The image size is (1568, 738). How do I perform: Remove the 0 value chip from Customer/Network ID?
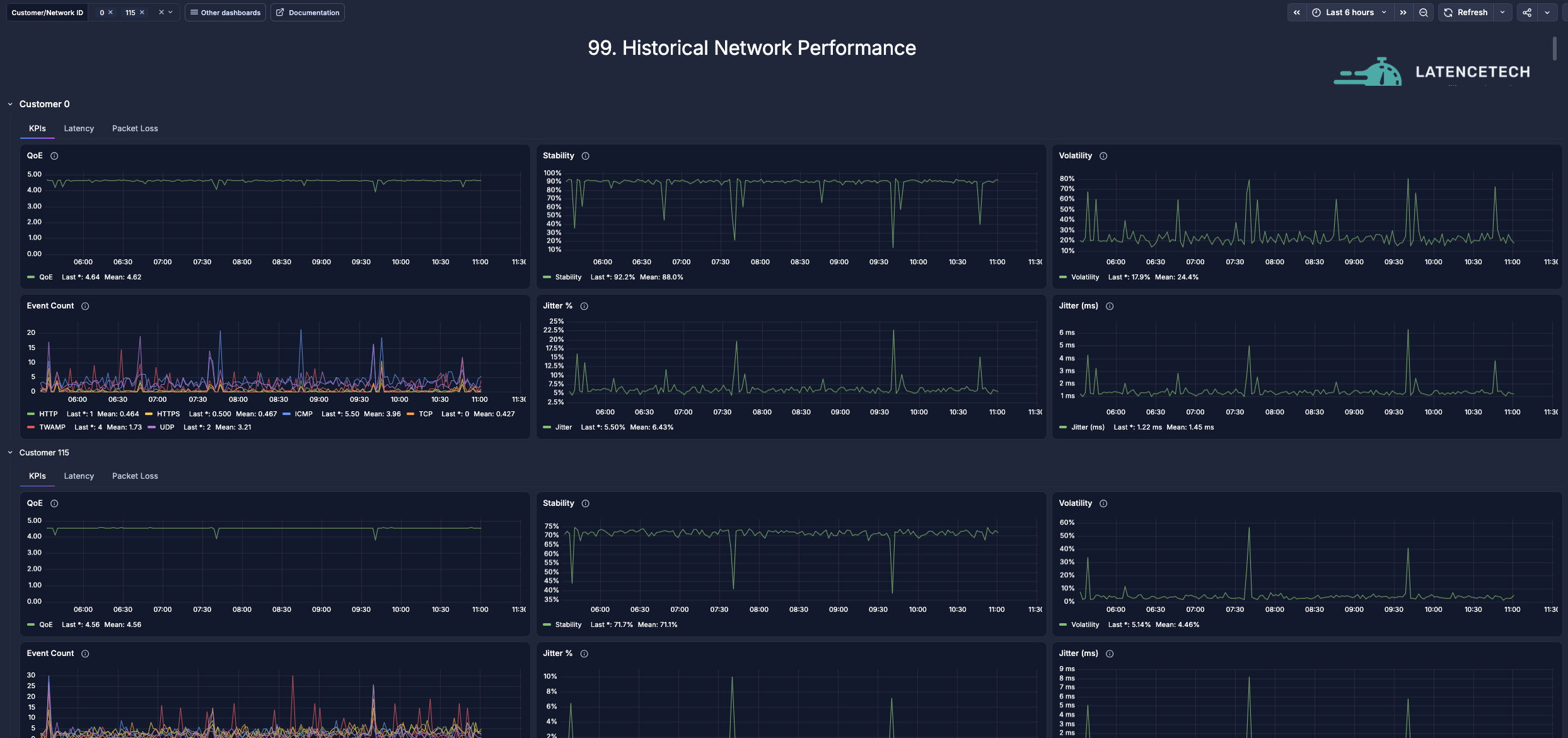point(110,13)
